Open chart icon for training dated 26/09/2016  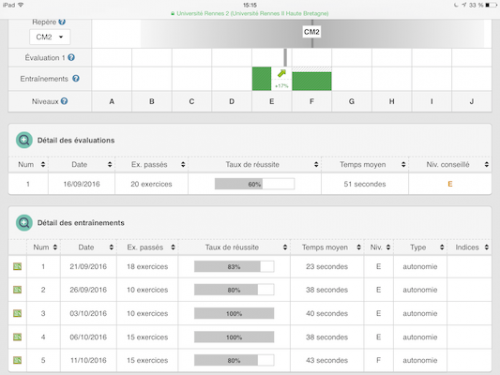point(17,290)
